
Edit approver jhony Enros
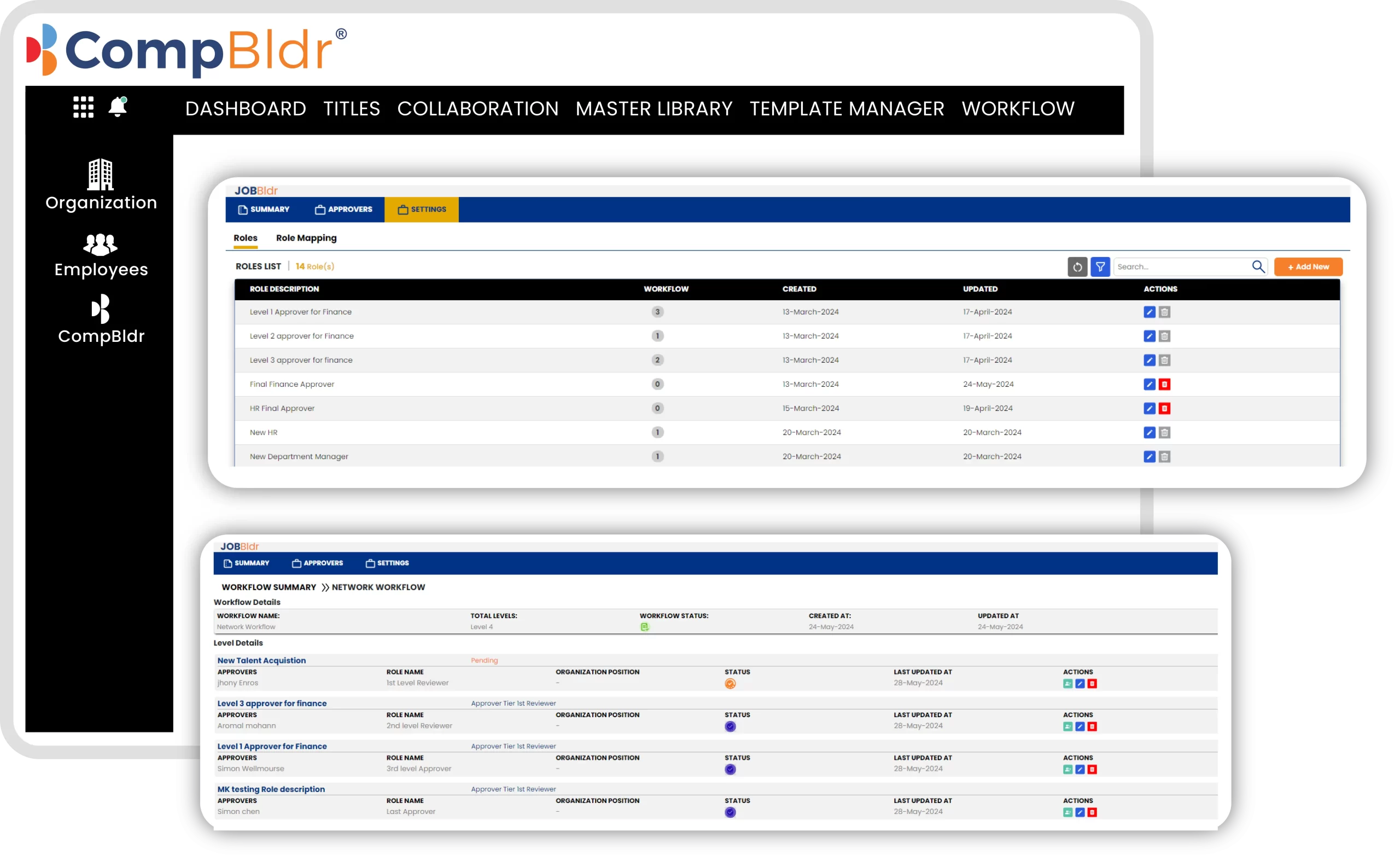pyautogui.click(x=1080, y=684)
